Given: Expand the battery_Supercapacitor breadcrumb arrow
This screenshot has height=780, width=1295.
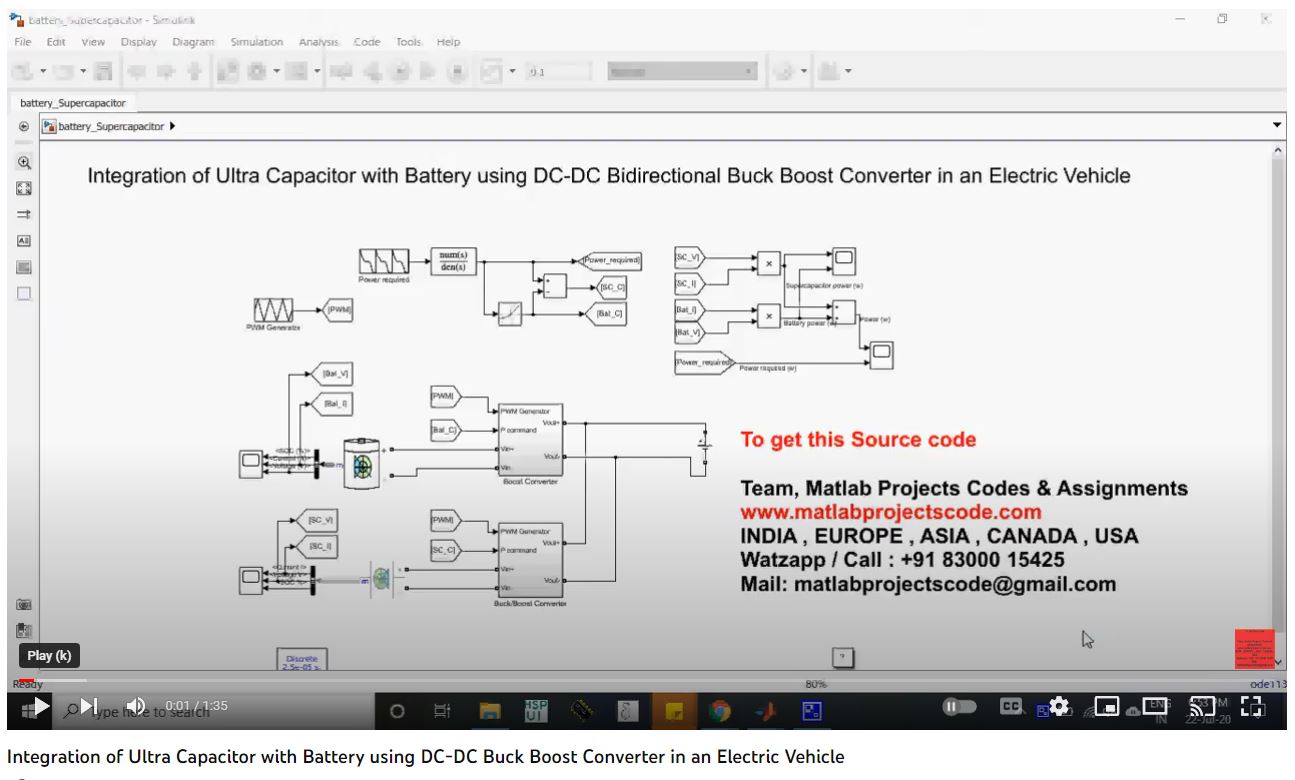Looking at the screenshot, I should (x=173, y=126).
